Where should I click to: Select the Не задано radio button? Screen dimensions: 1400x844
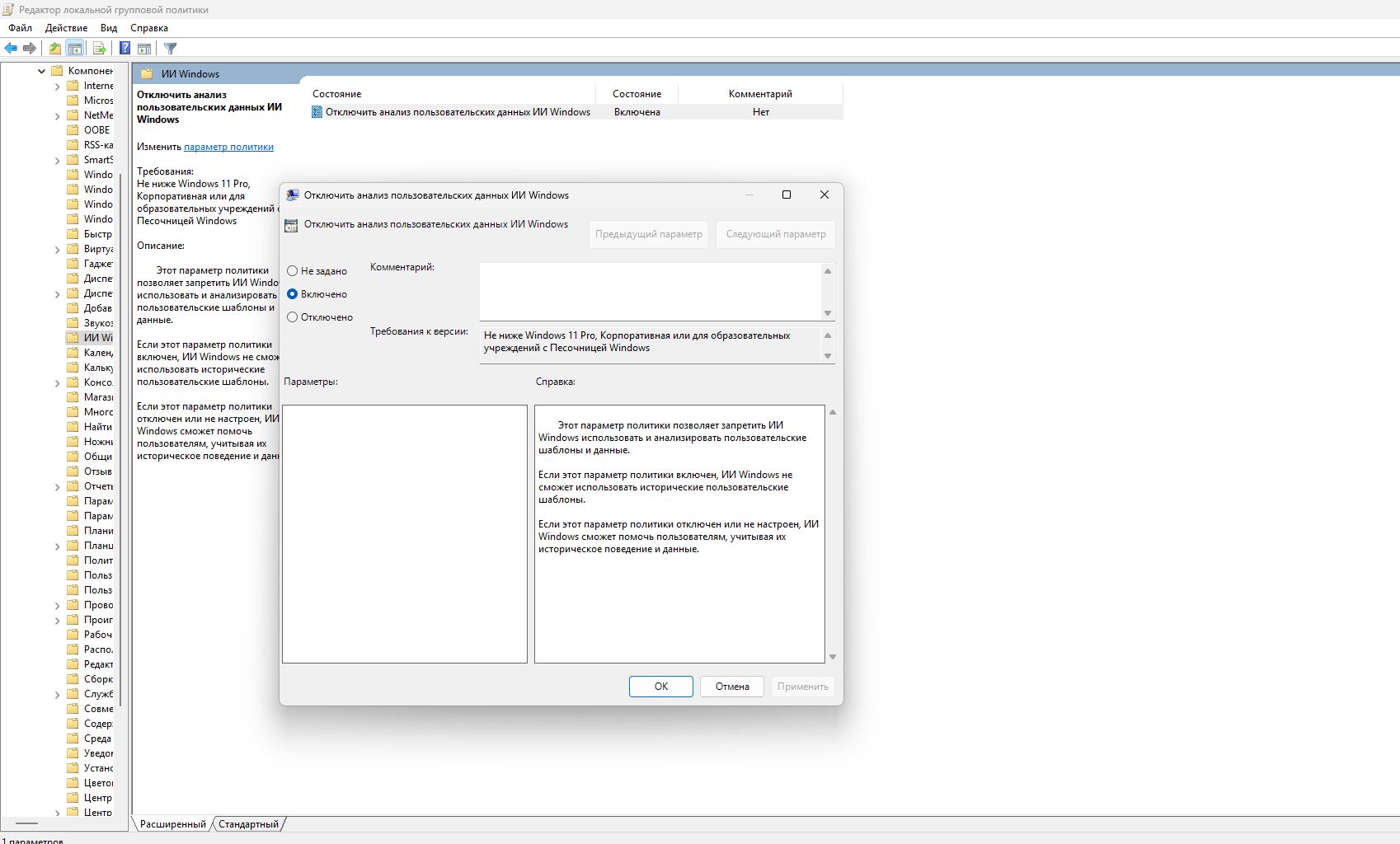tap(292, 271)
